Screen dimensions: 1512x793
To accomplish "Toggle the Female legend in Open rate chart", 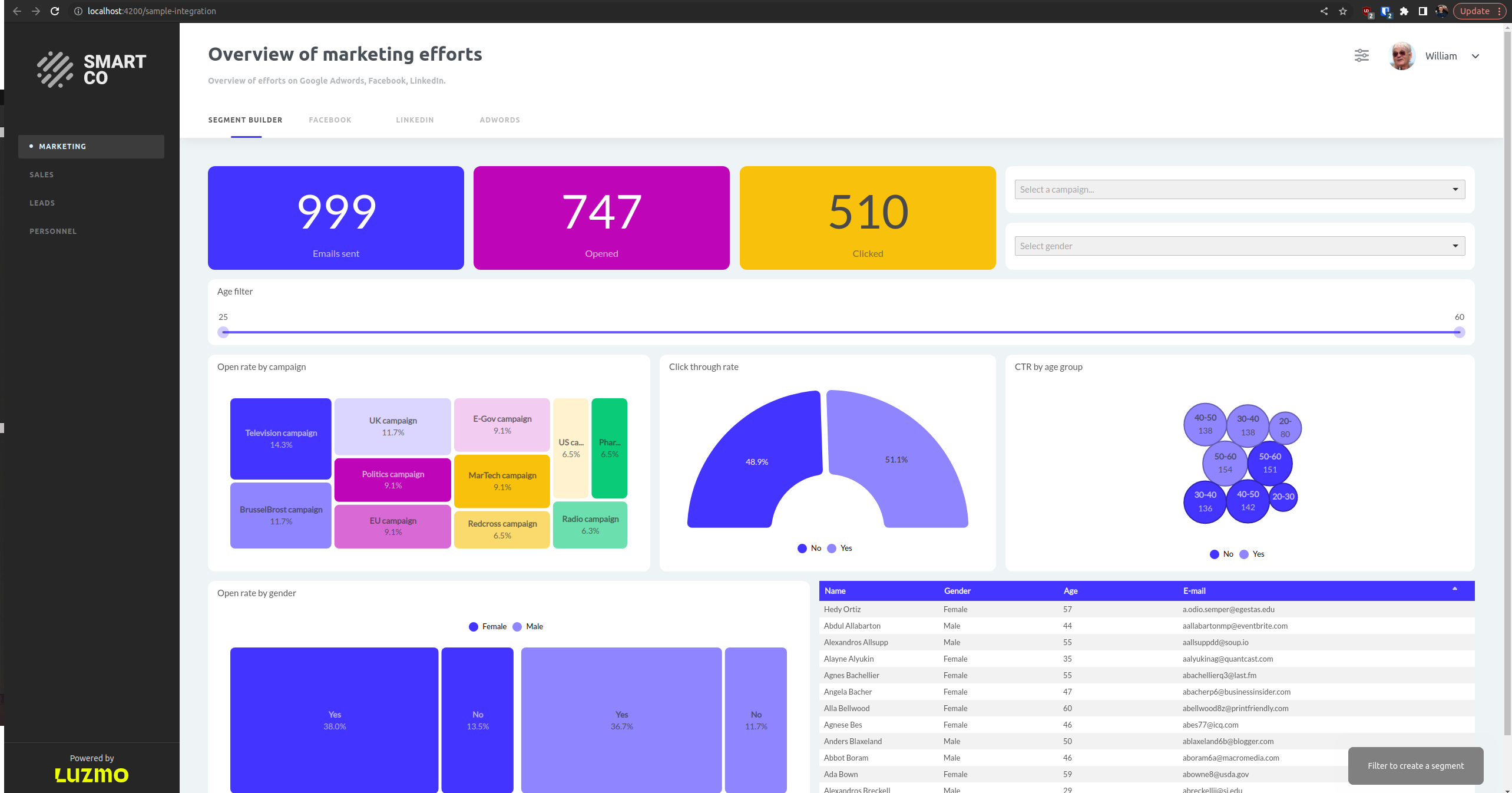I will coord(472,627).
